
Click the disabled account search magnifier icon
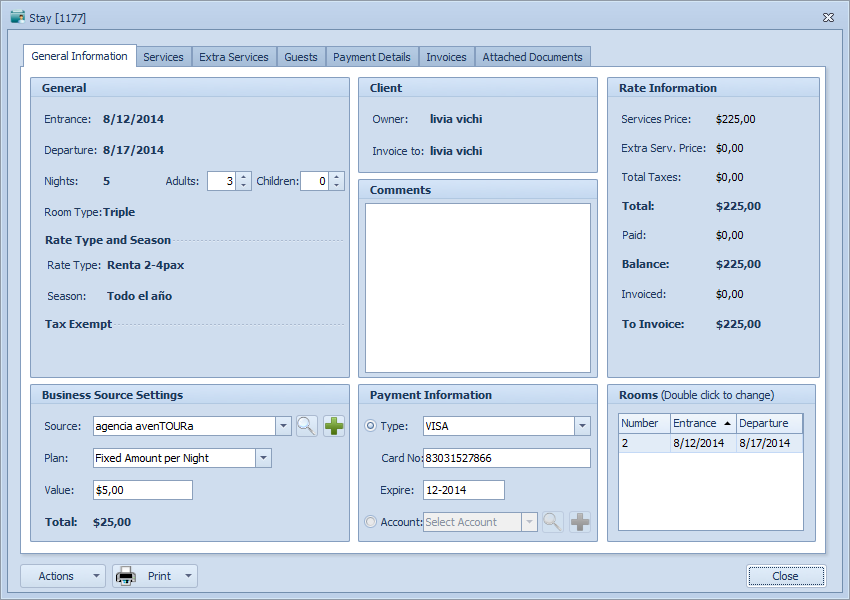(x=552, y=522)
